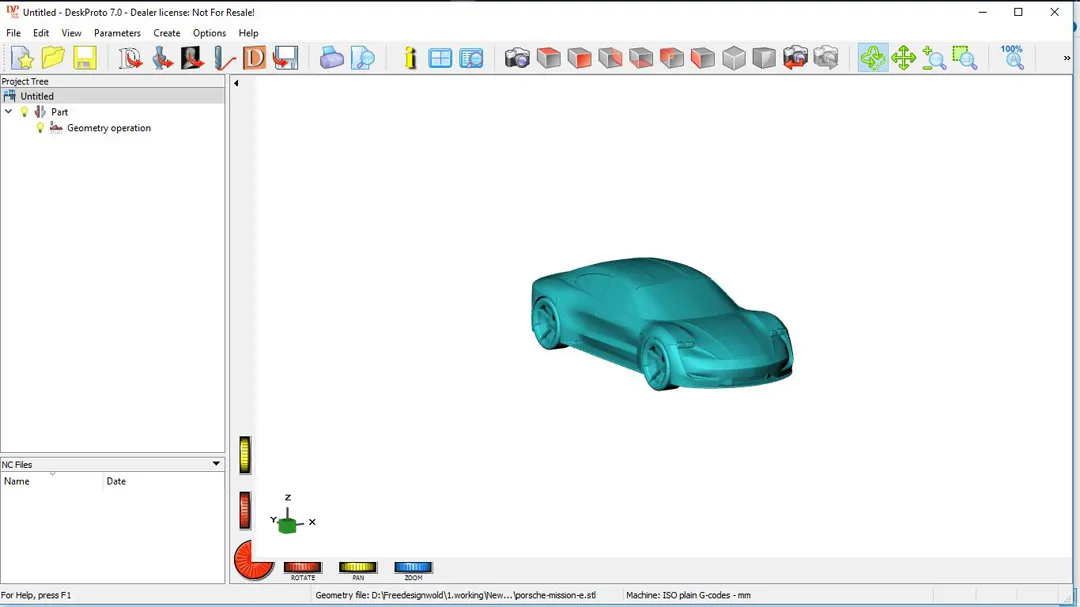Open Print Preview with page magnifier icon
This screenshot has width=1080, height=607.
[x=362, y=58]
